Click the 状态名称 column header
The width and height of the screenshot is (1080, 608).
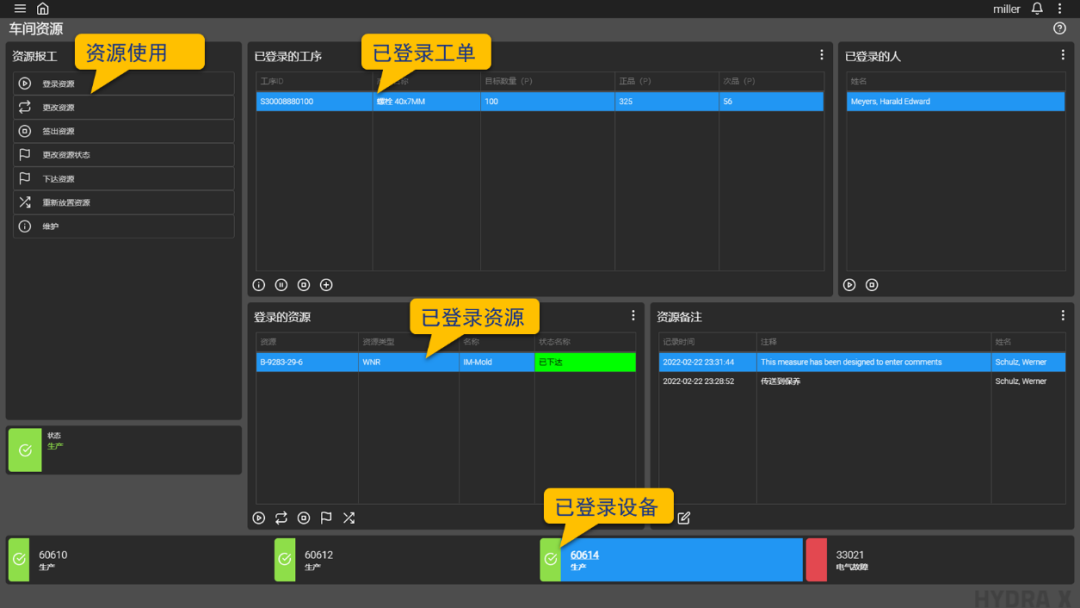coord(585,342)
